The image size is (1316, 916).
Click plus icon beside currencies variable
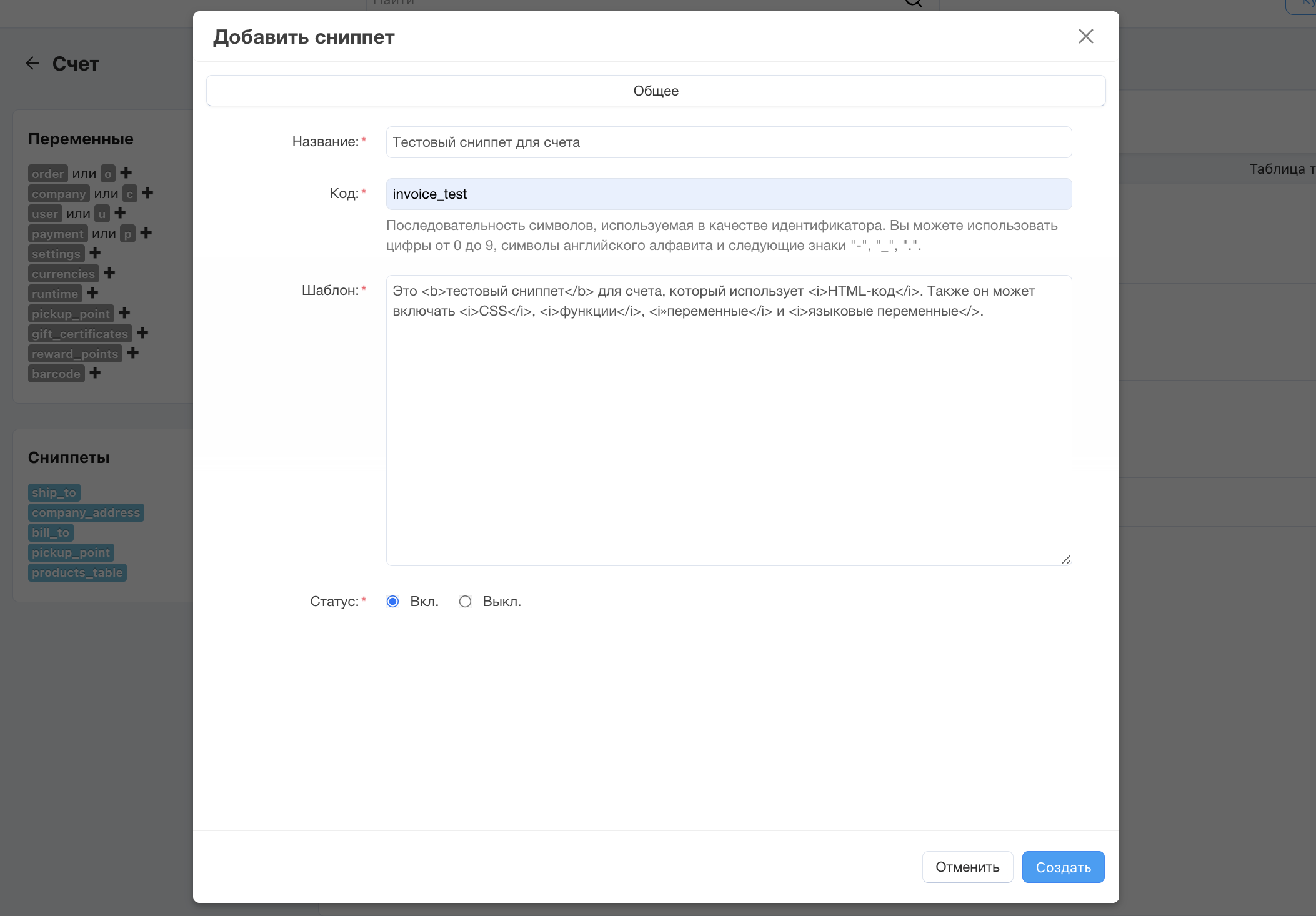point(109,273)
